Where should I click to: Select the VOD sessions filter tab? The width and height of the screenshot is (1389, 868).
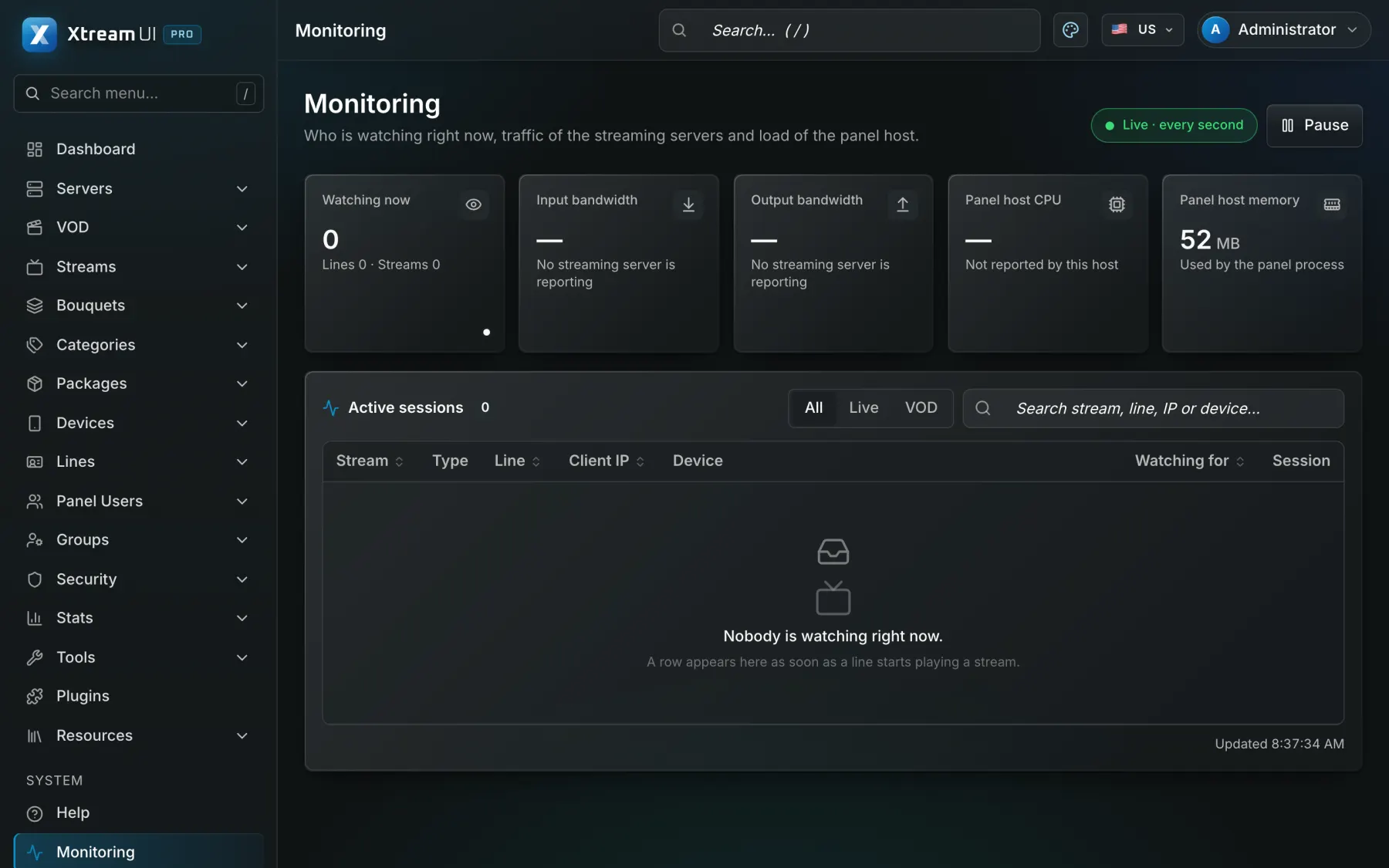[x=921, y=408]
